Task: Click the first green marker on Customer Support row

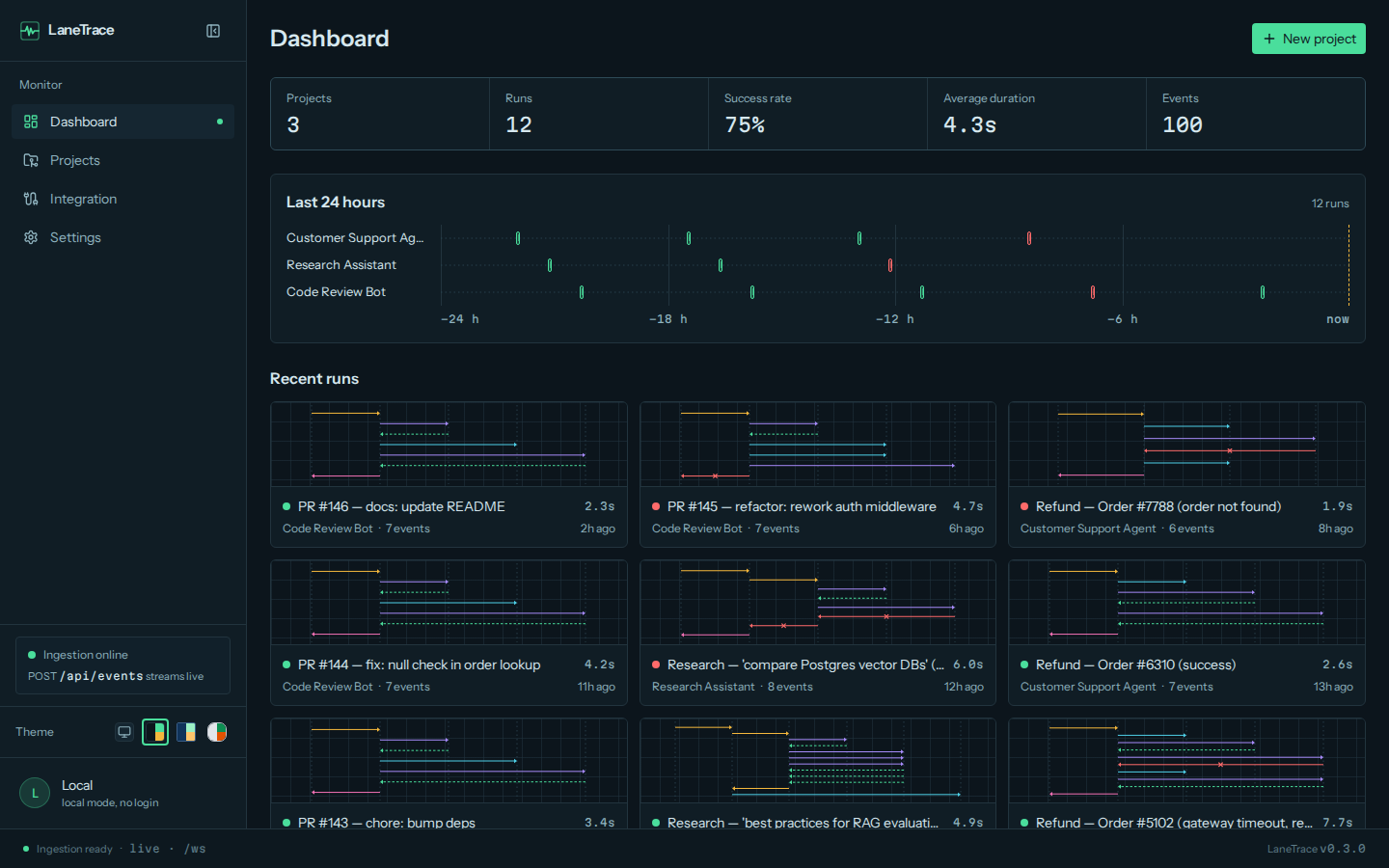Action: pyautogui.click(x=518, y=238)
